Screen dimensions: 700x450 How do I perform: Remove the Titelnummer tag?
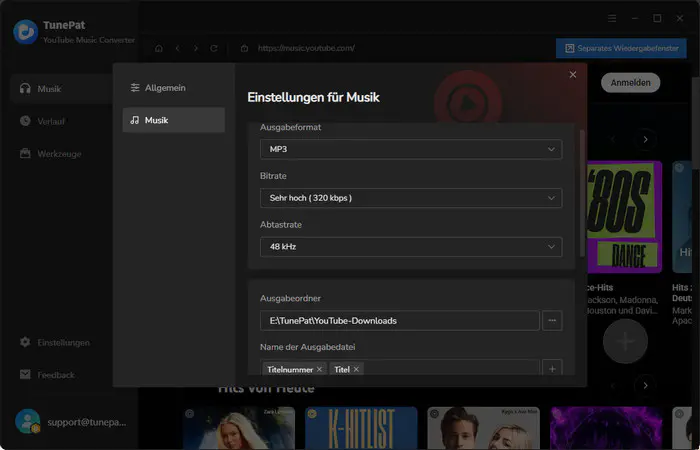point(319,369)
